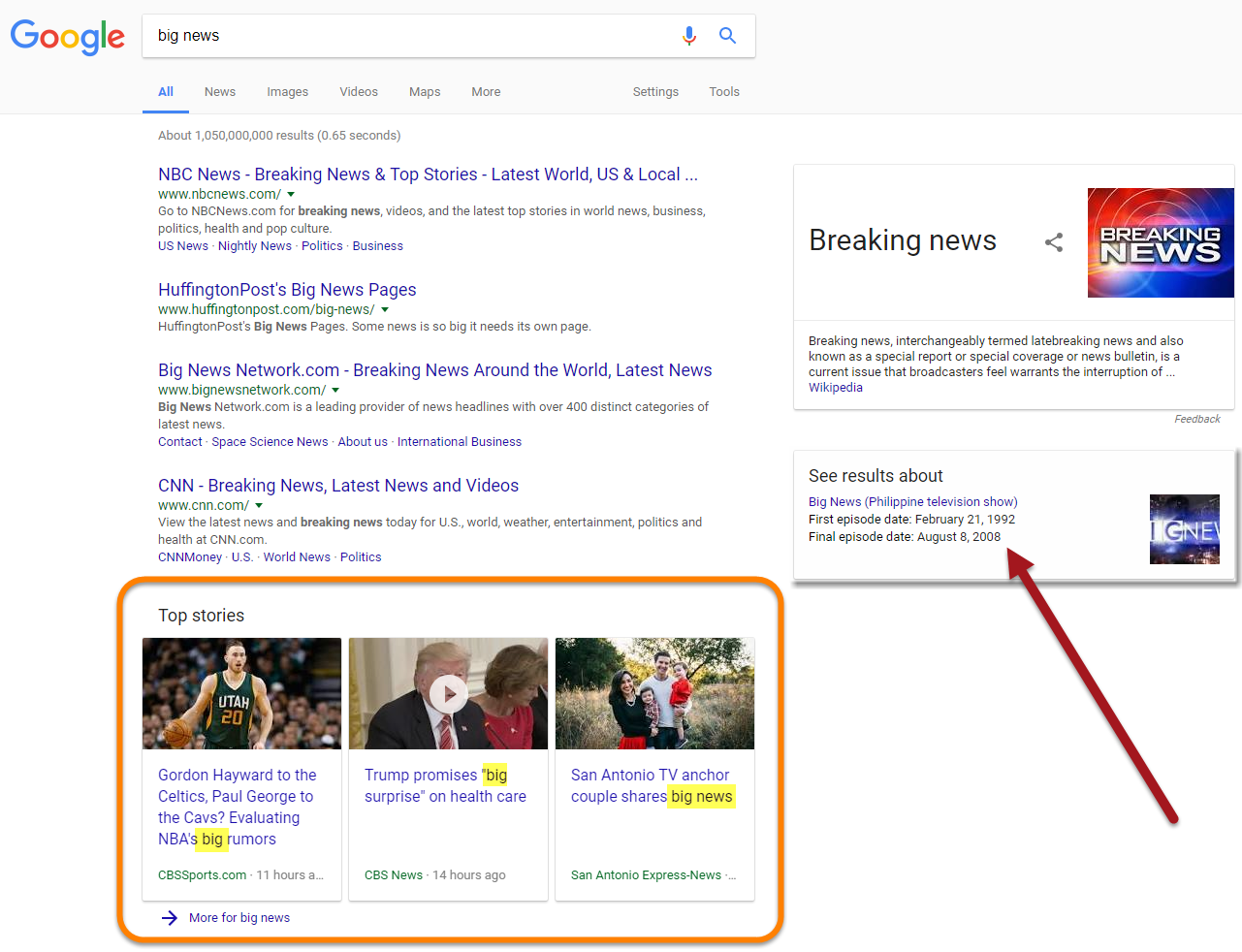
Task: Click the Google logo
Action: (x=68, y=37)
